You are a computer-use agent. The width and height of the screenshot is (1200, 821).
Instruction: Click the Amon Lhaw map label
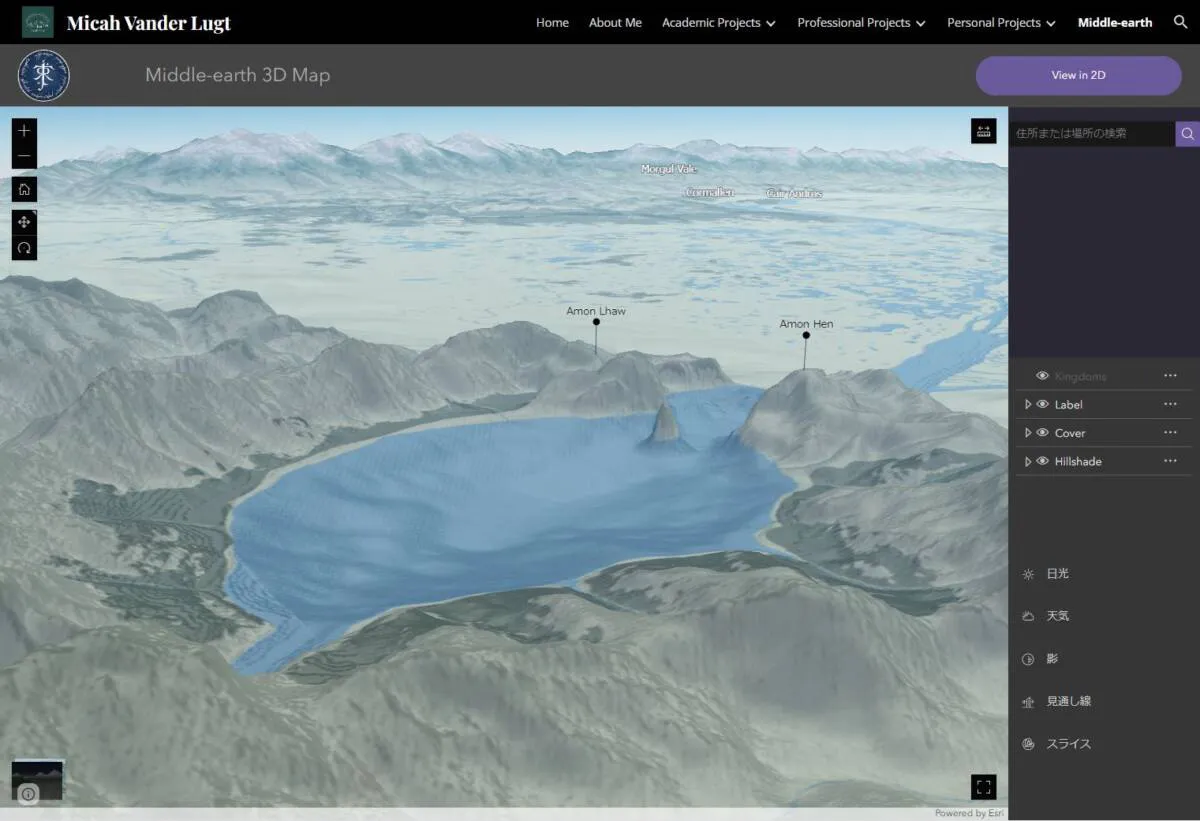(596, 311)
